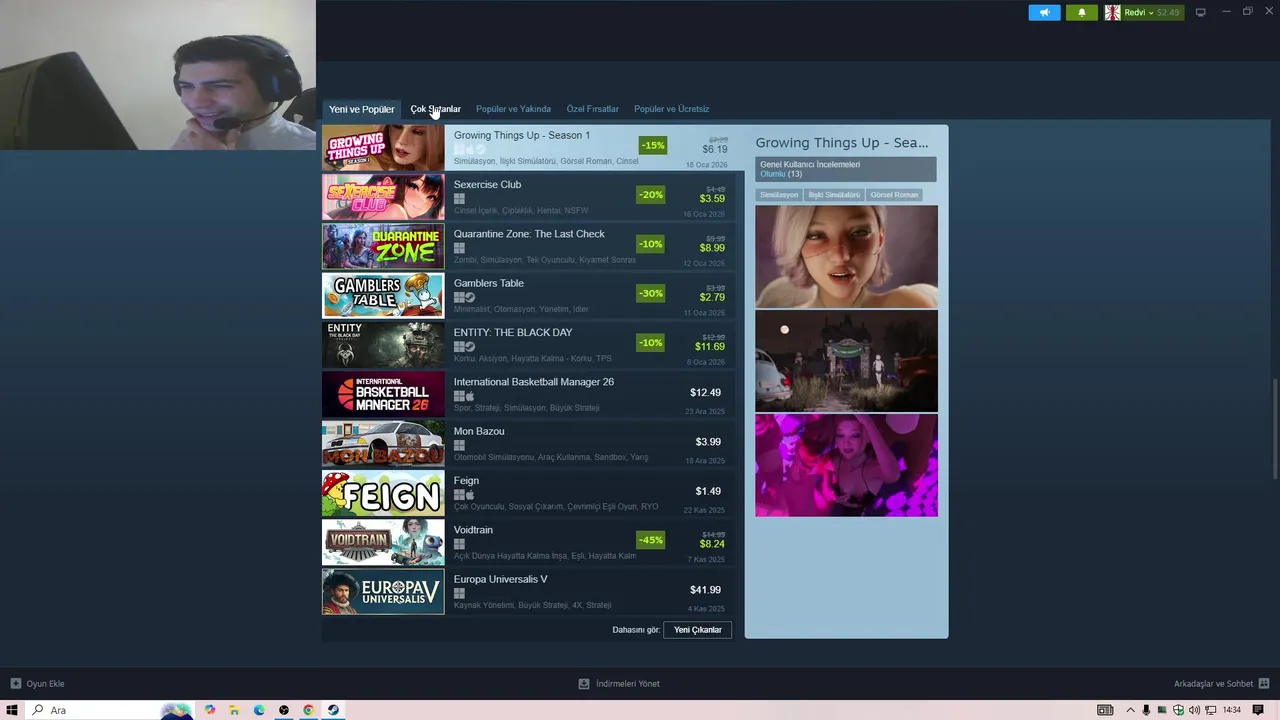Open the Windows Start menu

[12, 710]
